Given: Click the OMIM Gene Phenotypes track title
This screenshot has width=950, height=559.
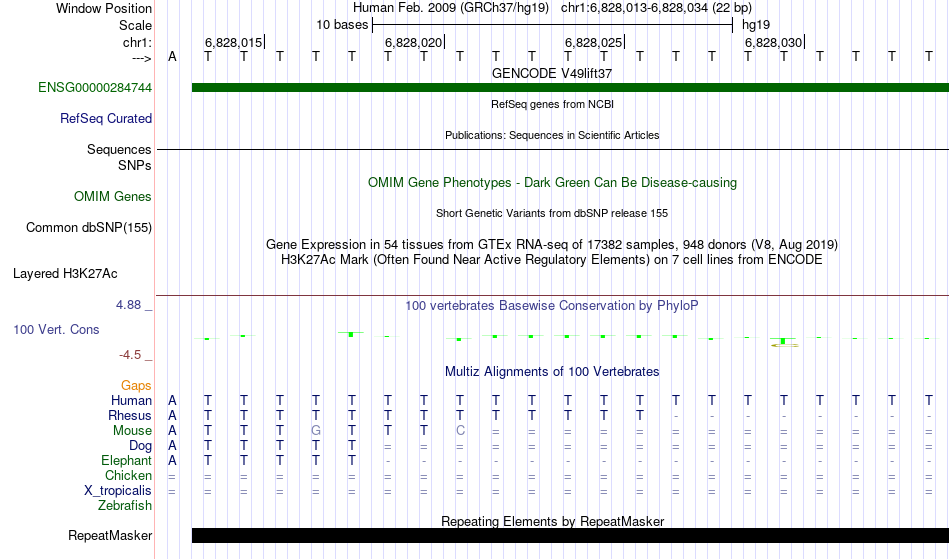Looking at the screenshot, I should click(553, 182).
